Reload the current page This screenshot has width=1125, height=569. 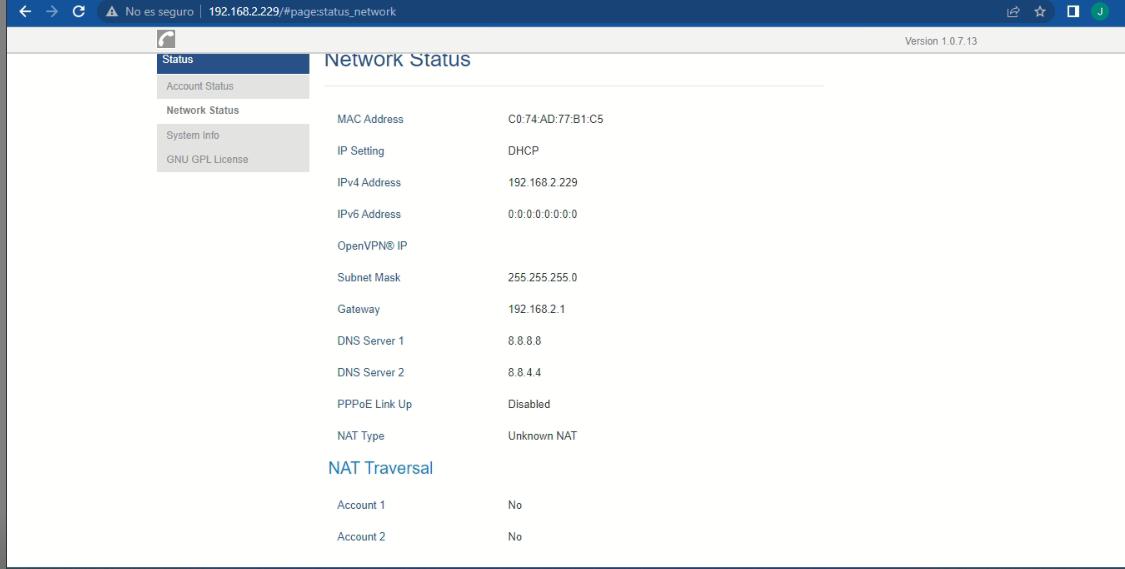79,11
